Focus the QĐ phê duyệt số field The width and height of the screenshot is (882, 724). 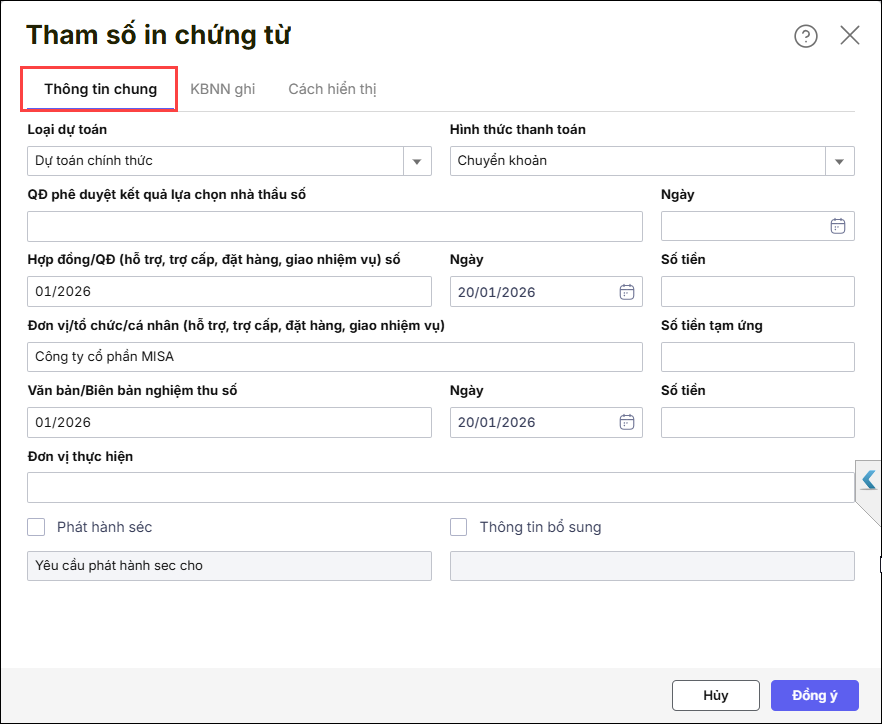point(334,226)
